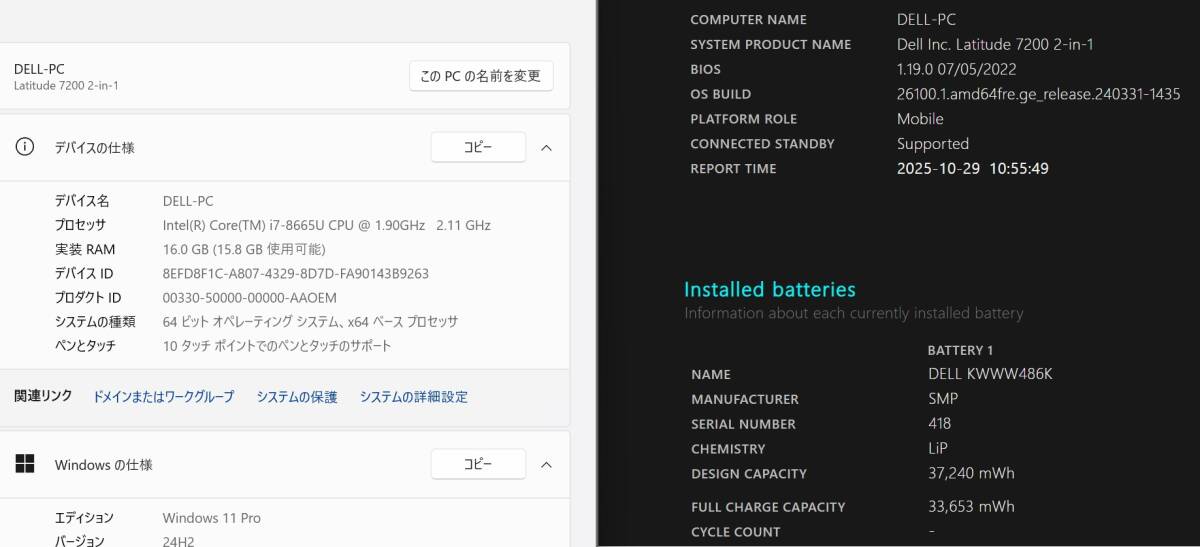Open Domain or workgroup link

(x=163, y=397)
